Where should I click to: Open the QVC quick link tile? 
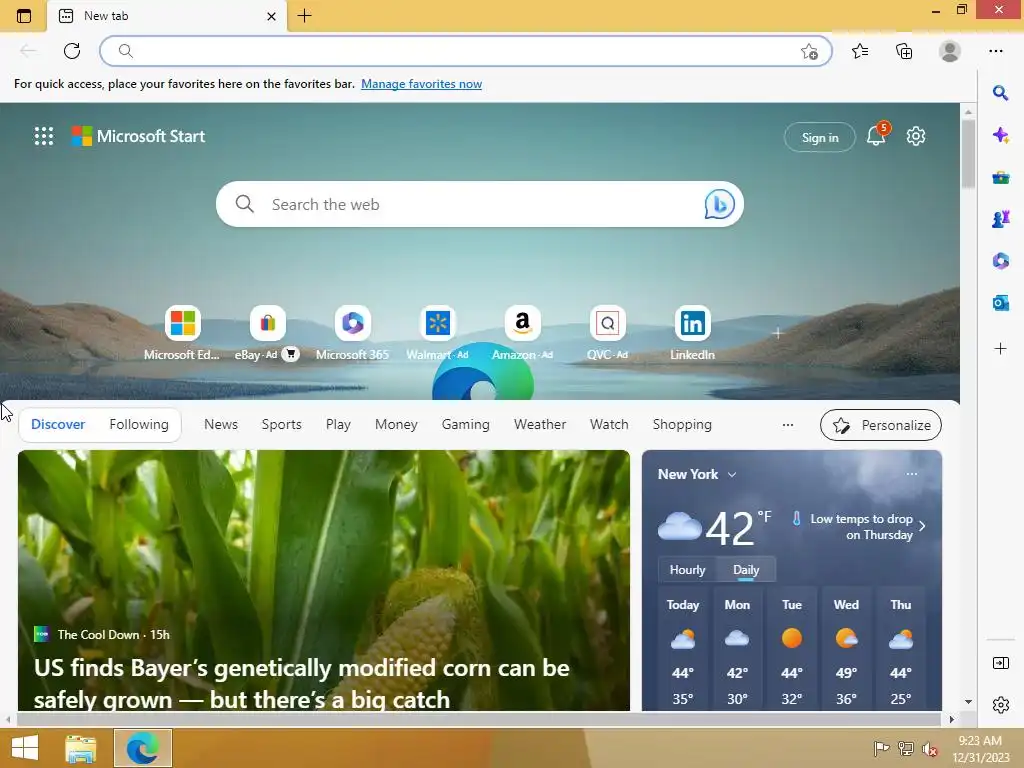[607, 332]
